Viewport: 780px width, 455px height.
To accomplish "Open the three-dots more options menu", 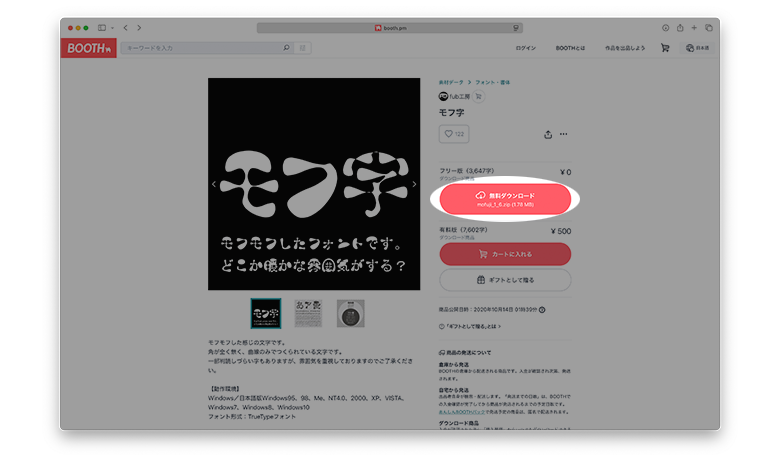I will click(563, 134).
